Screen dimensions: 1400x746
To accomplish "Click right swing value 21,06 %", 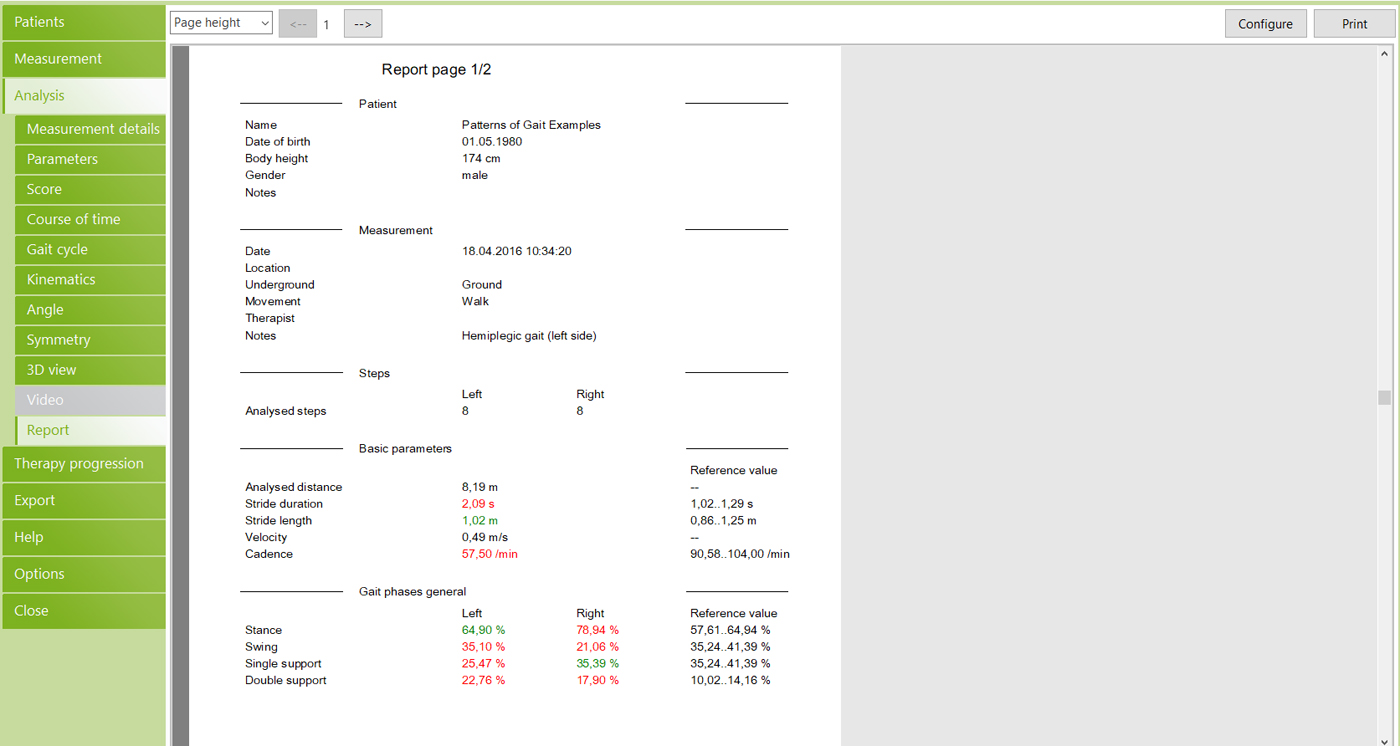I will (598, 648).
